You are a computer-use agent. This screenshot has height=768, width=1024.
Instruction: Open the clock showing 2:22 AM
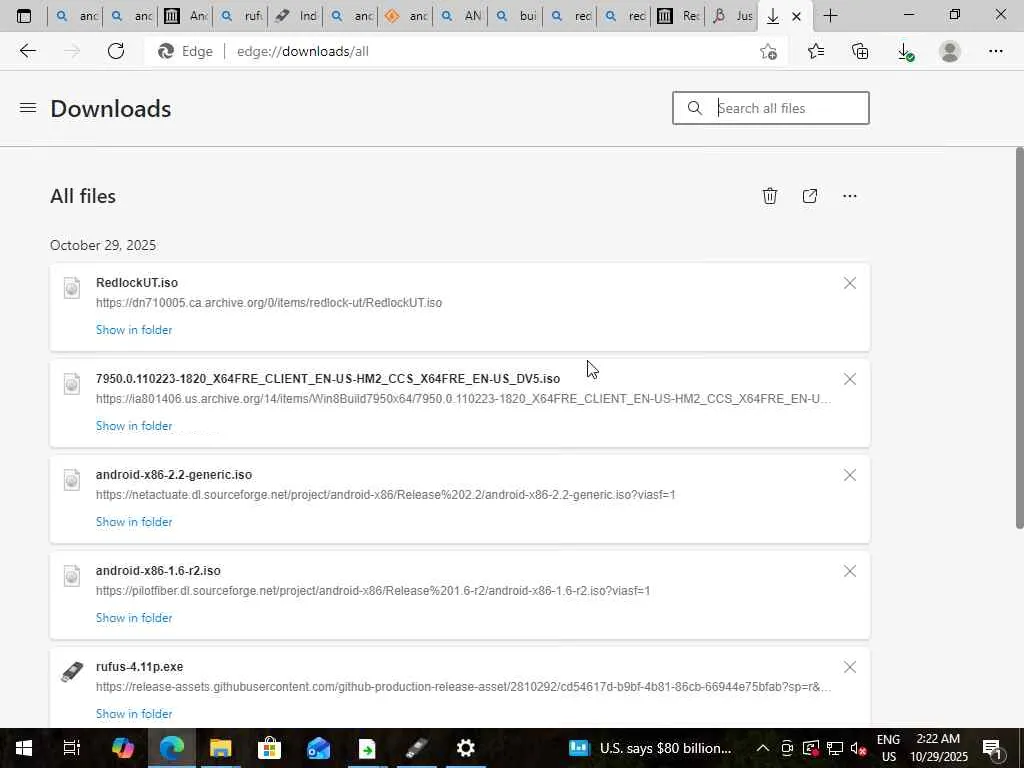click(938, 748)
